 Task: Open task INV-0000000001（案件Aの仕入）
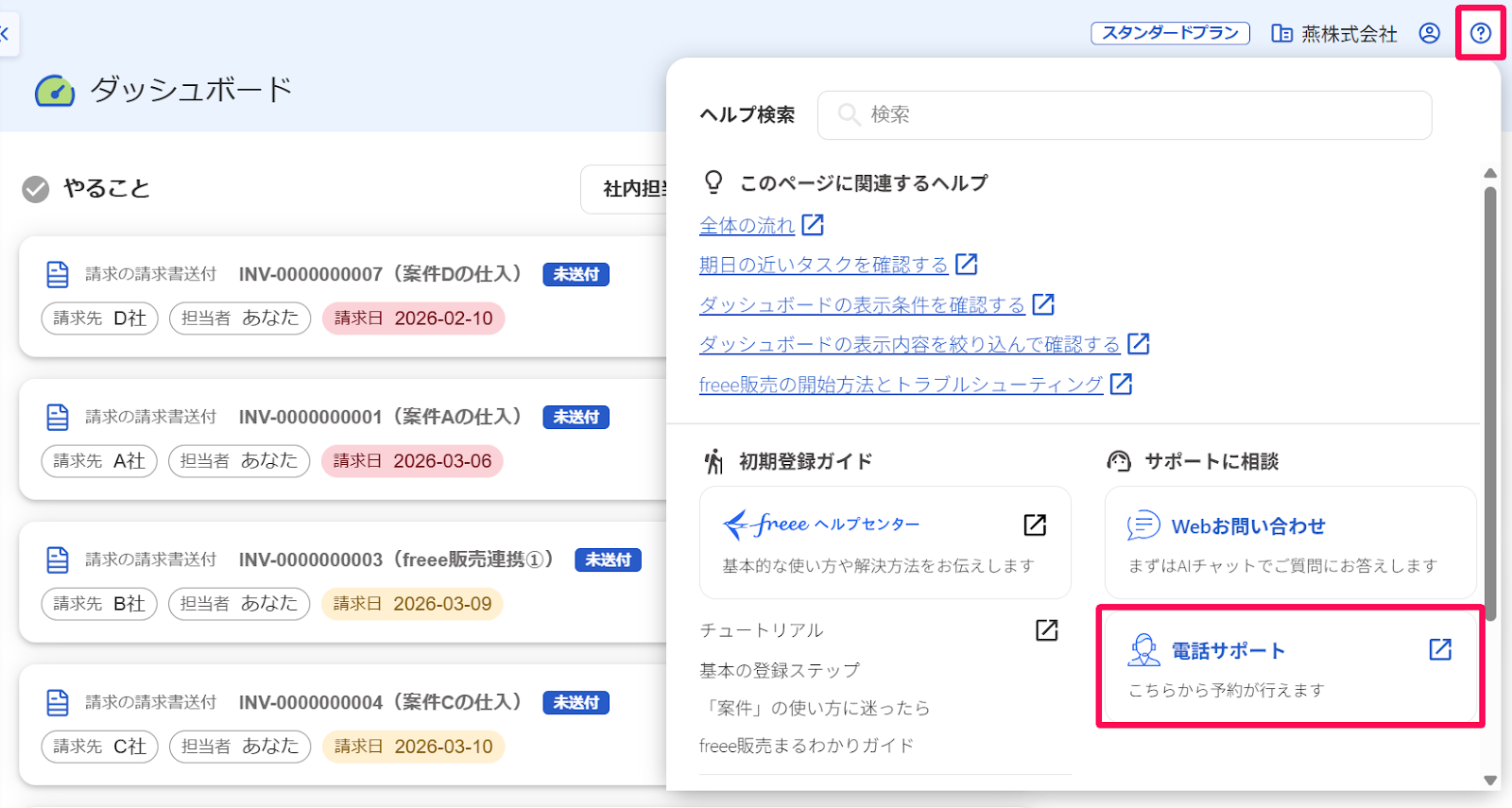tap(380, 417)
